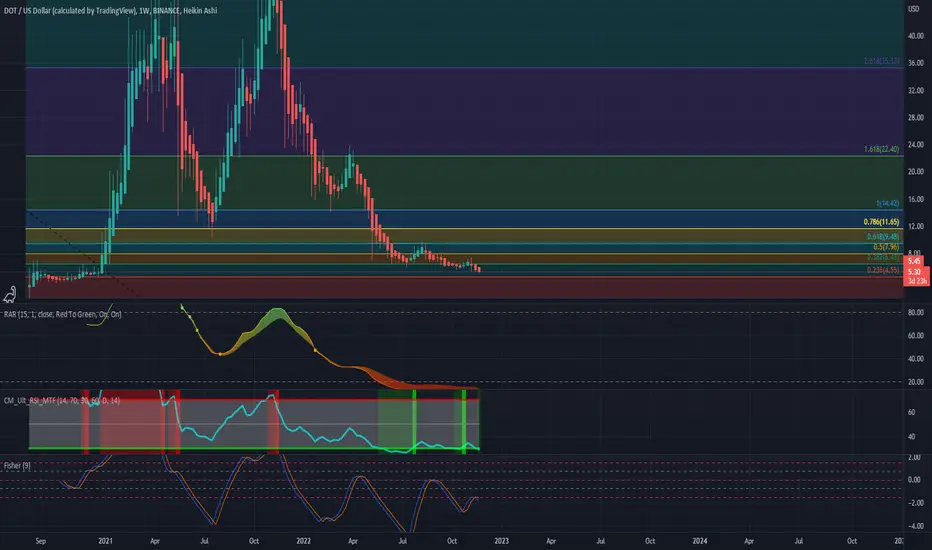
Task: Click the 1.618(22.40) Fibonacci level label
Action: [881, 149]
